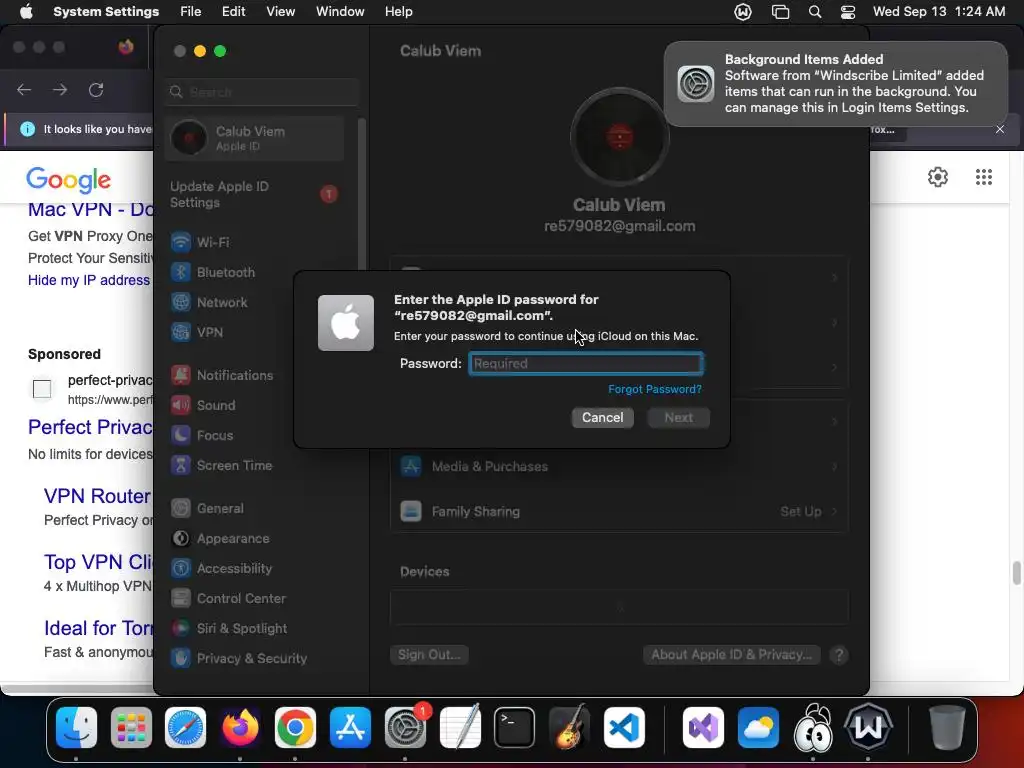Open the View menu

(x=280, y=12)
